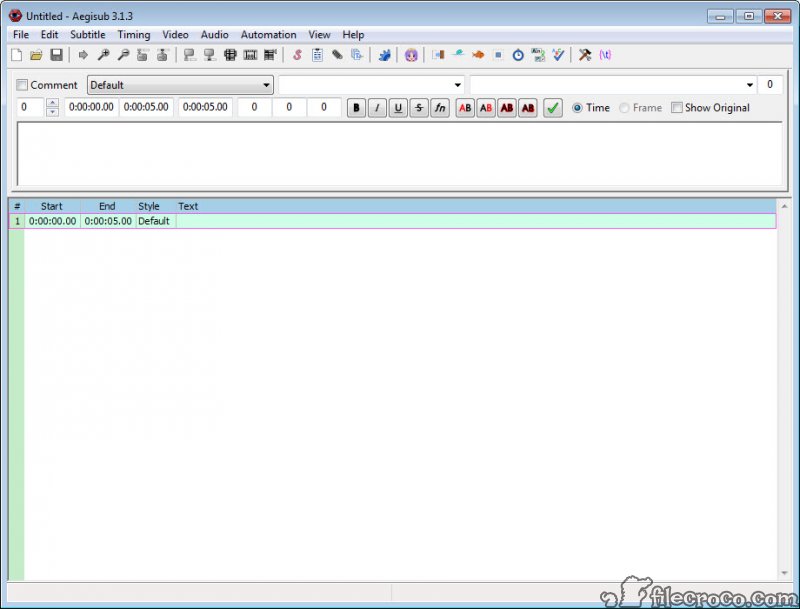Commit the line with green checkmark
The image size is (800, 609).
click(553, 108)
